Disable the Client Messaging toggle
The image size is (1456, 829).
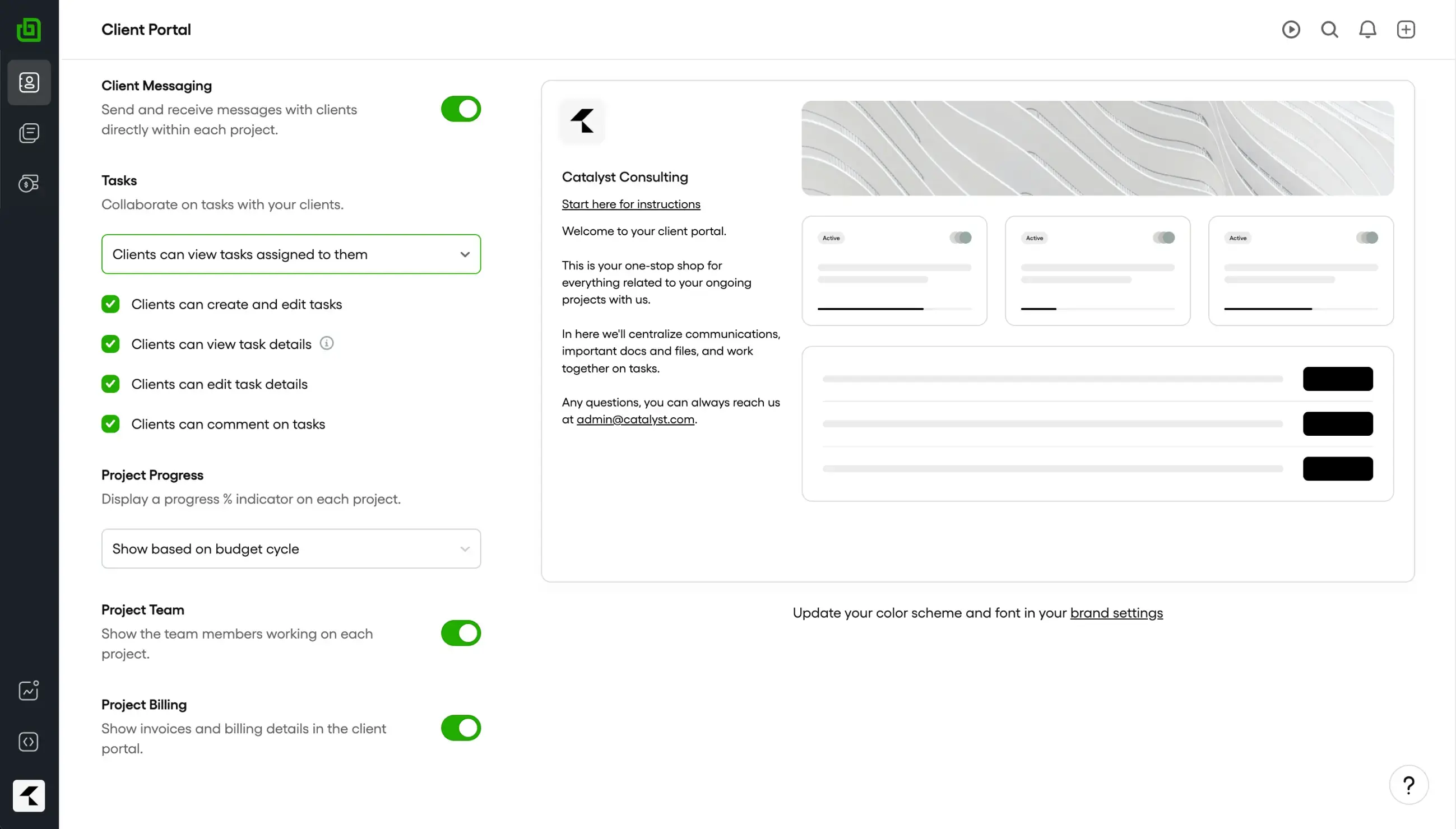click(461, 109)
